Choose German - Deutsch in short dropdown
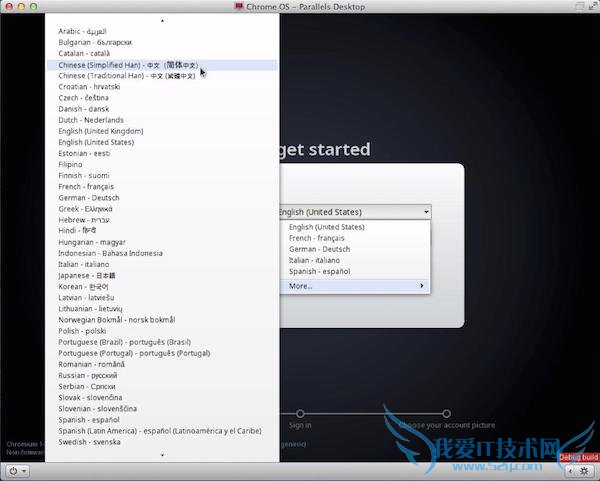The width and height of the screenshot is (600, 481). point(355,249)
